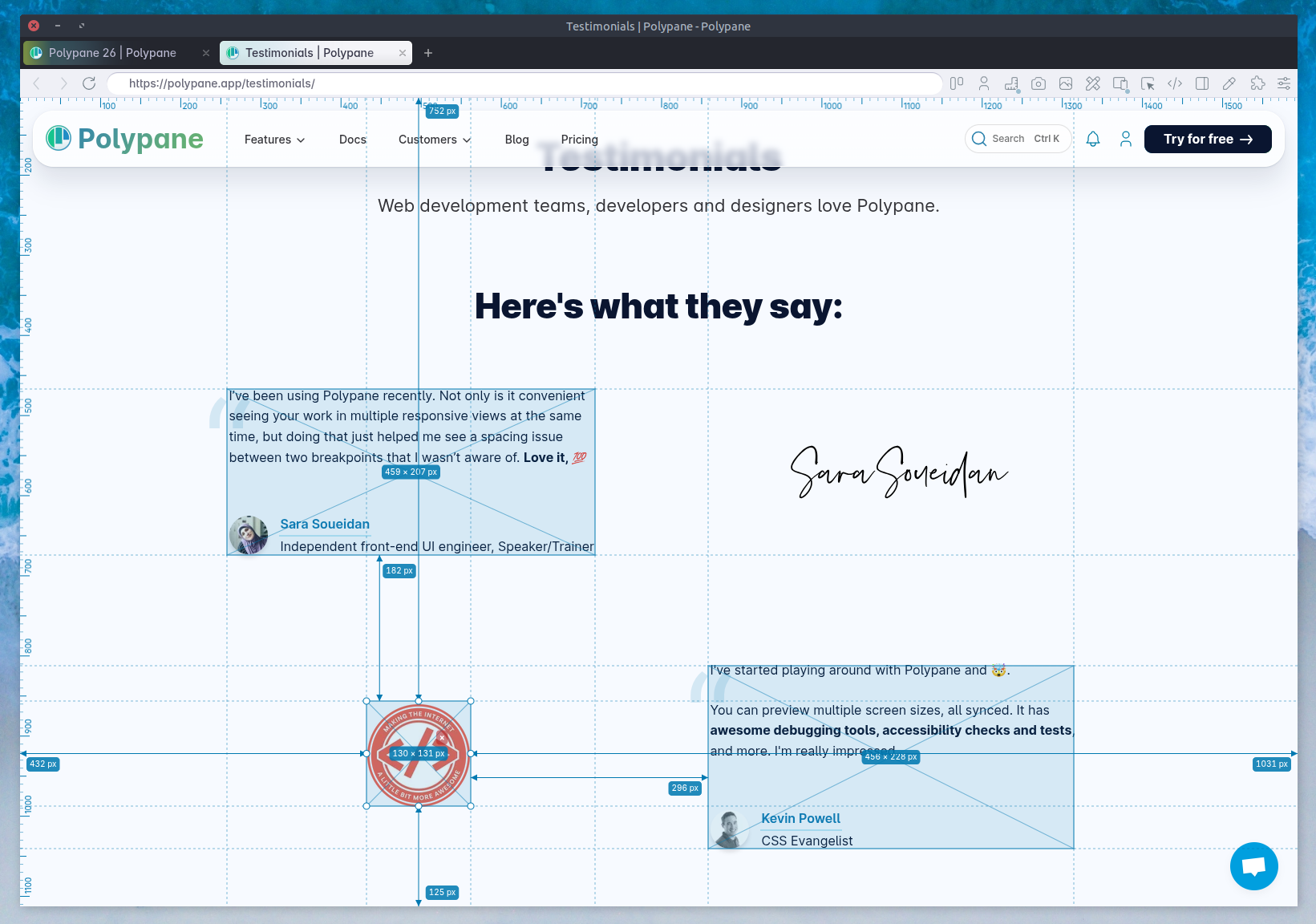Open a new tab with plus button
Screen dimensions: 1316x924
[428, 53]
